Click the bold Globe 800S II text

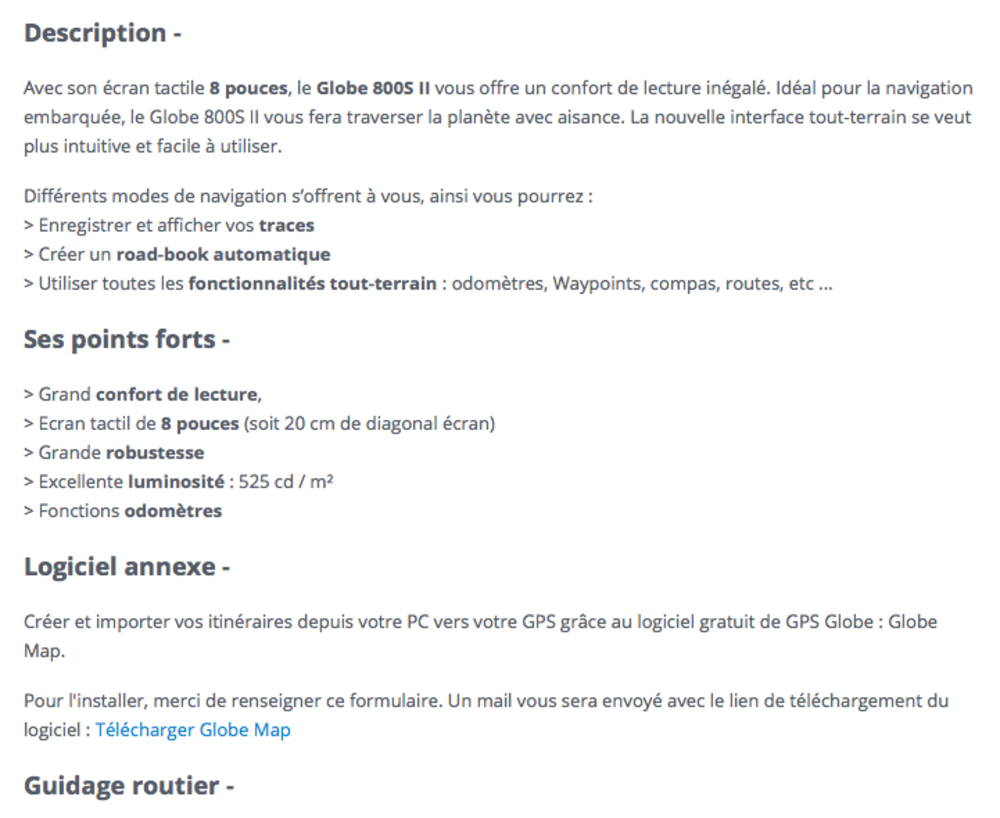[x=373, y=88]
